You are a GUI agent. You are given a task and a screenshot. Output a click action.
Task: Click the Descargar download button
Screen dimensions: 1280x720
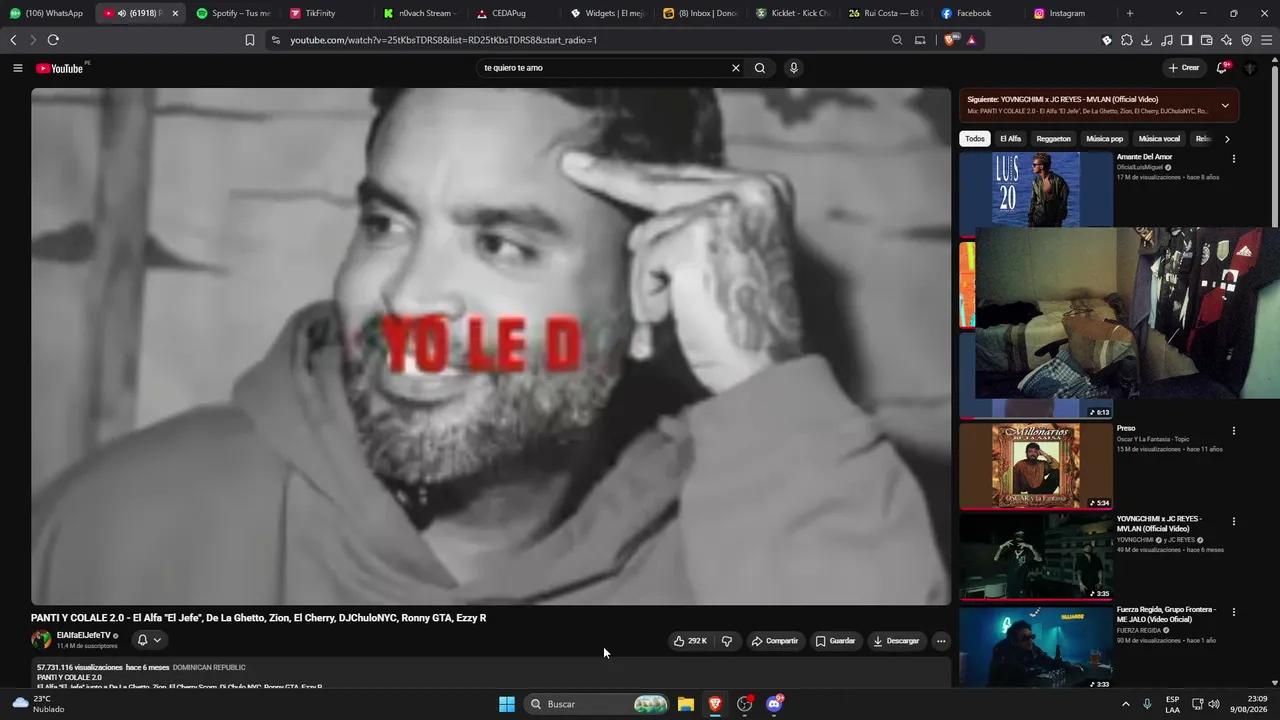[896, 641]
